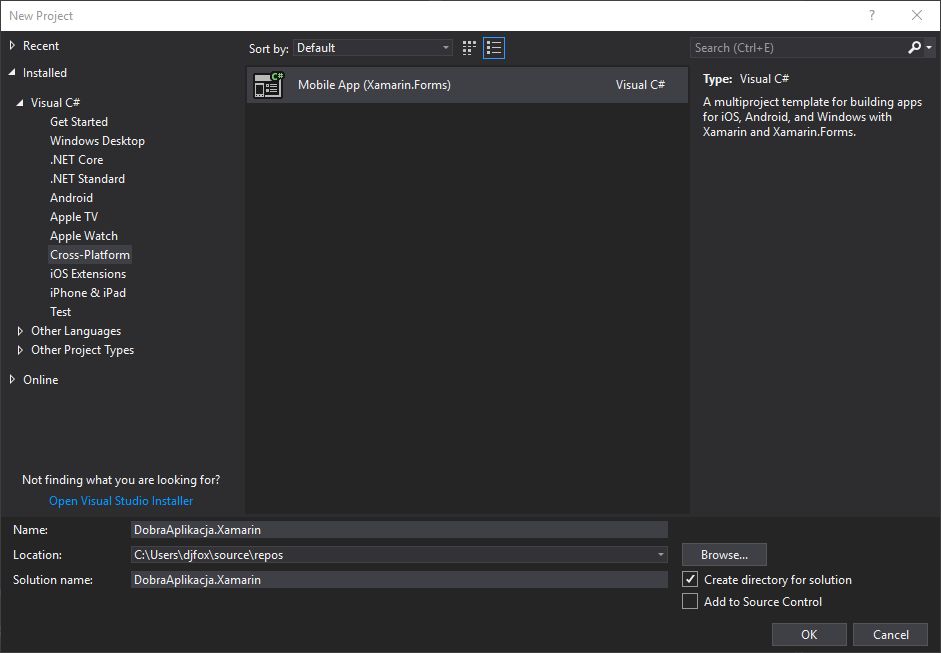Collapse the Visual C# node
This screenshot has width=941, height=653.
pyautogui.click(x=21, y=103)
